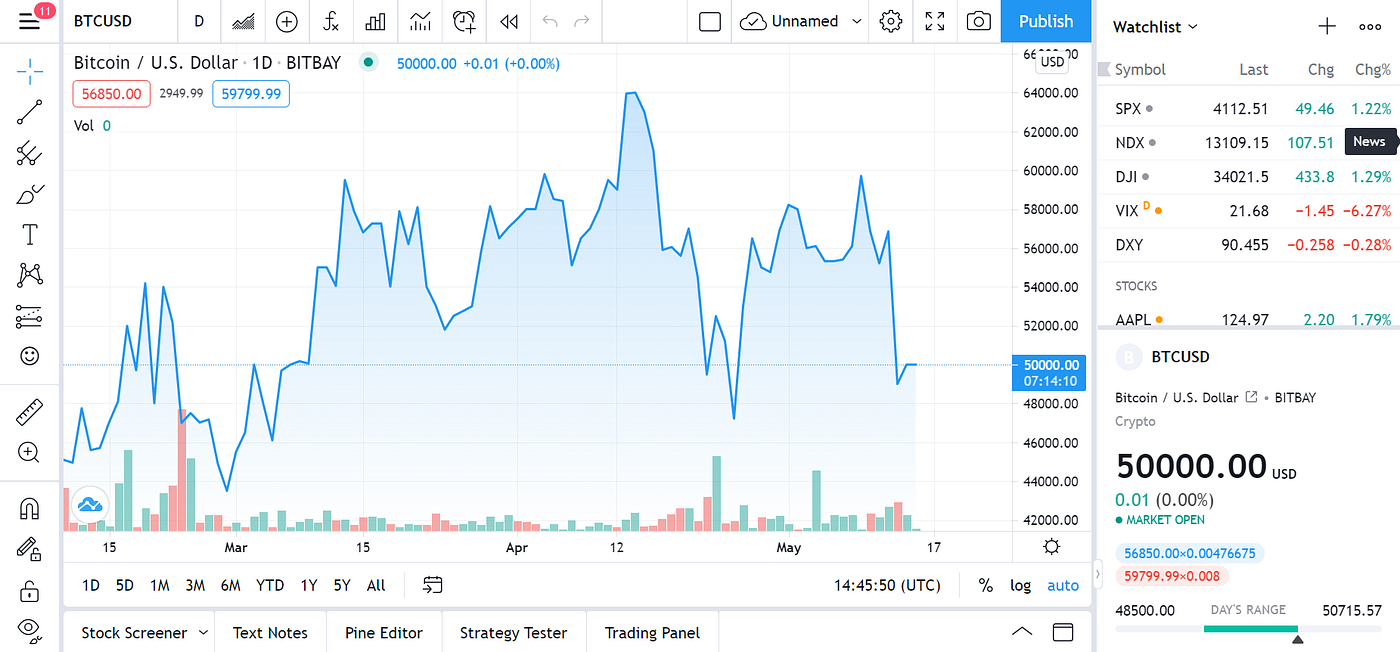The width and height of the screenshot is (1400, 652).
Task: Open chart style selector in top toolbar
Action: pyautogui.click(x=242, y=21)
